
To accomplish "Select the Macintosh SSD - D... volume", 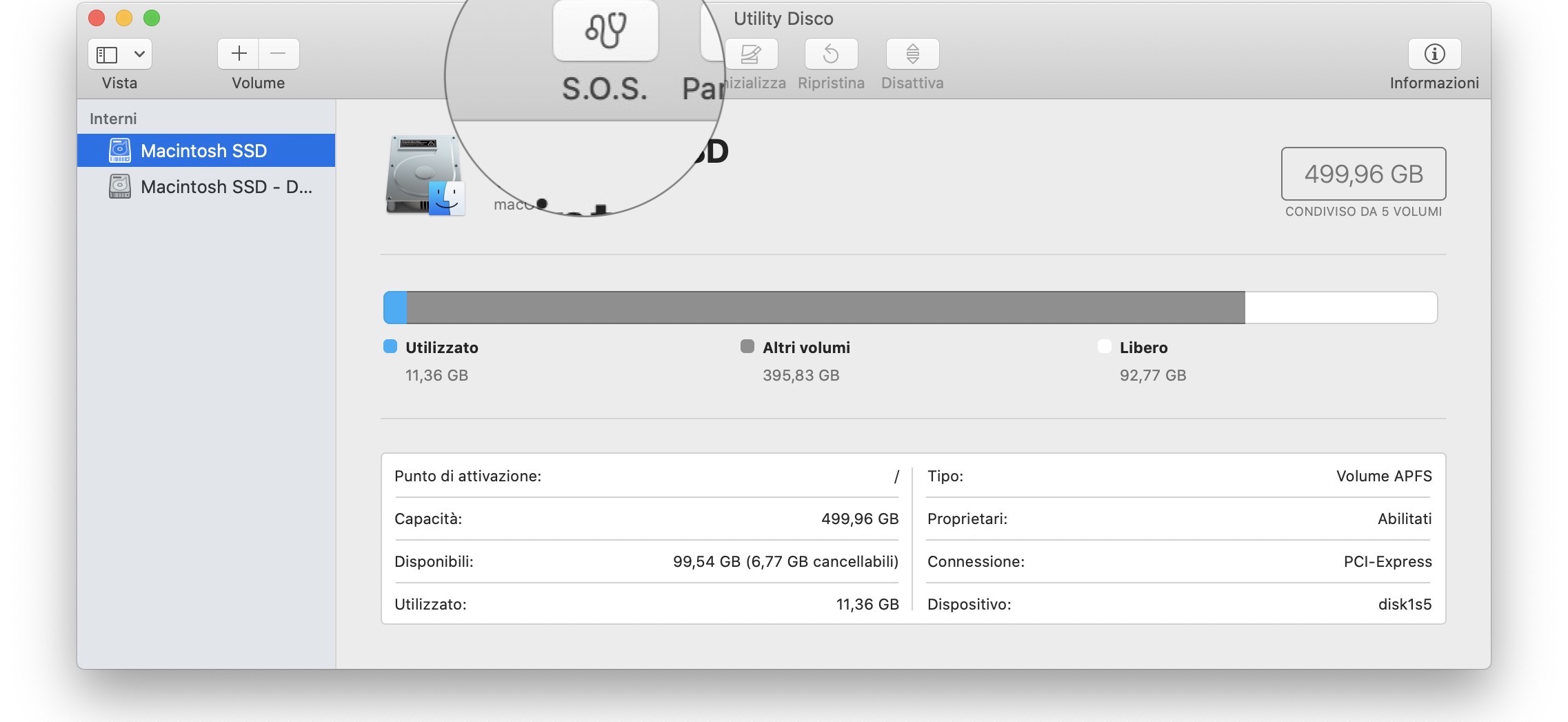I will (x=225, y=187).
